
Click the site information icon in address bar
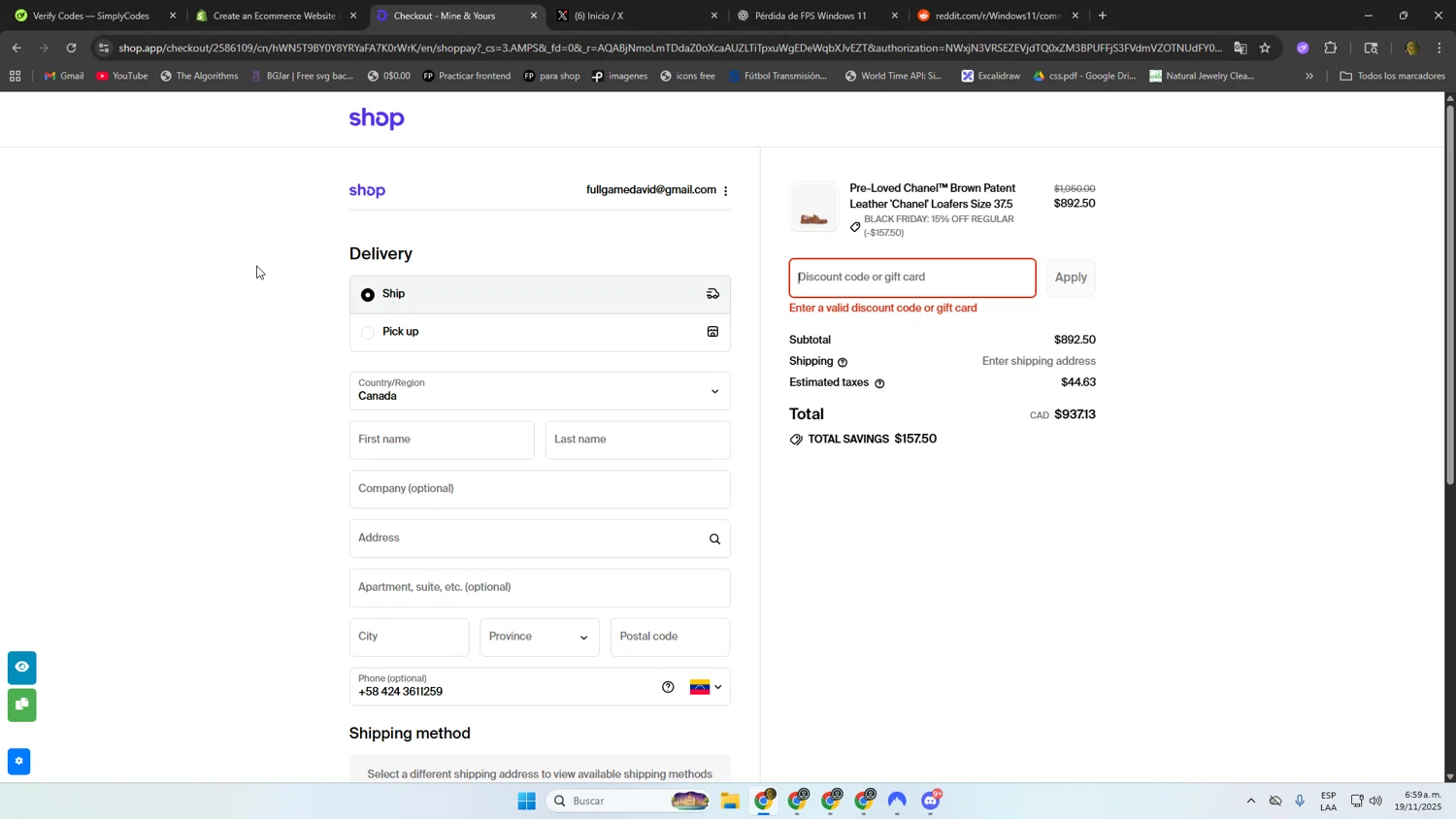104,48
